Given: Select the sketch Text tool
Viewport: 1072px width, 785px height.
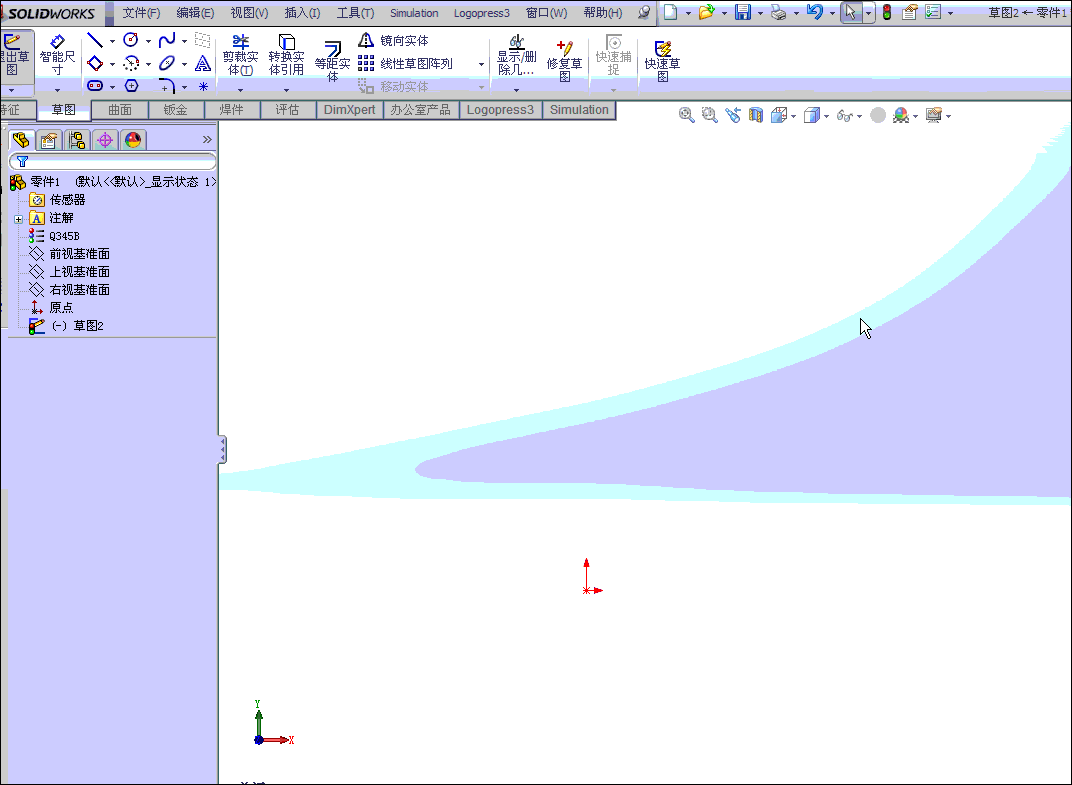Looking at the screenshot, I should (x=203, y=64).
